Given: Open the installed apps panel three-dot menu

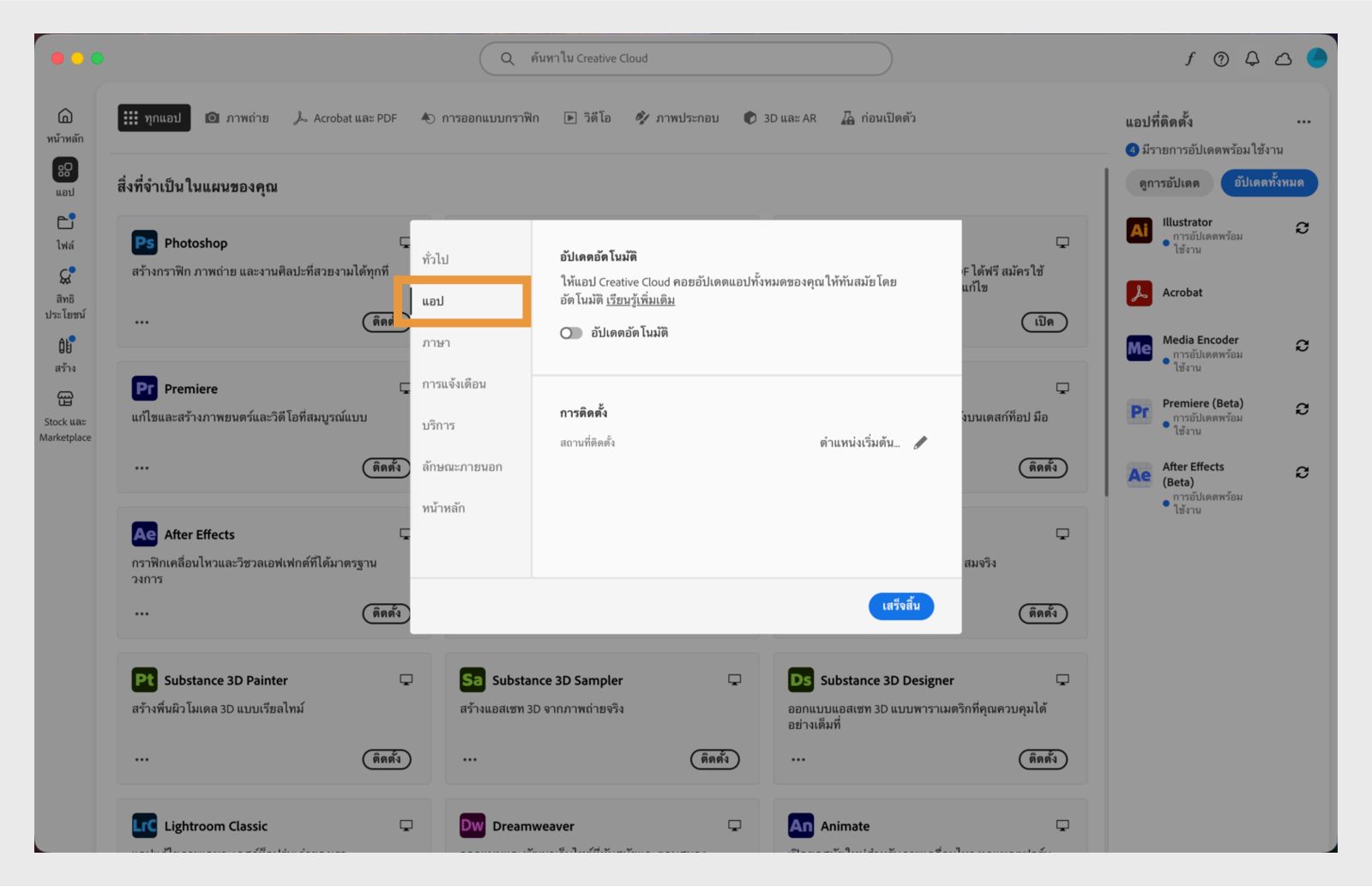Looking at the screenshot, I should 1303,122.
